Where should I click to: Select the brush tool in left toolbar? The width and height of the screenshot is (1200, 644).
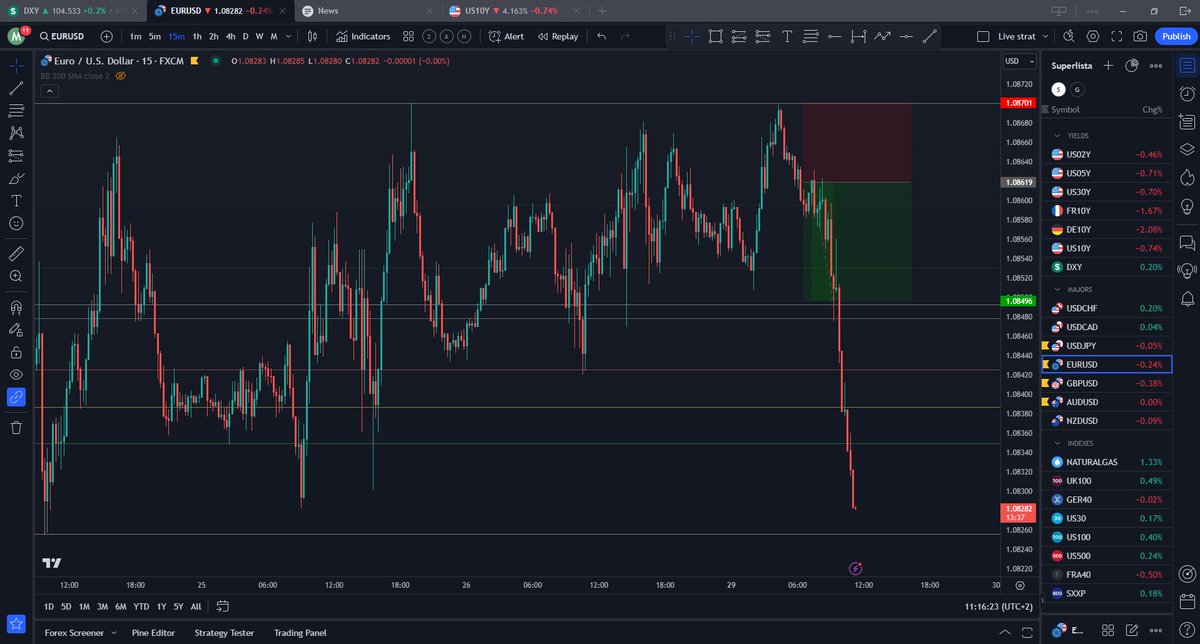(x=16, y=178)
